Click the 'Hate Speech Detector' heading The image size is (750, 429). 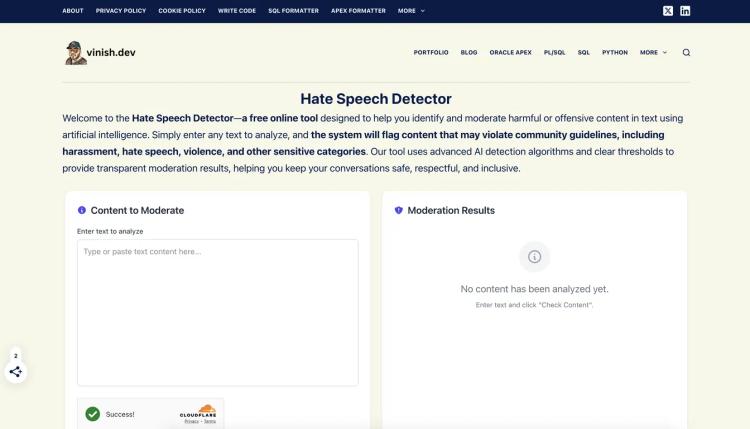click(x=375, y=99)
